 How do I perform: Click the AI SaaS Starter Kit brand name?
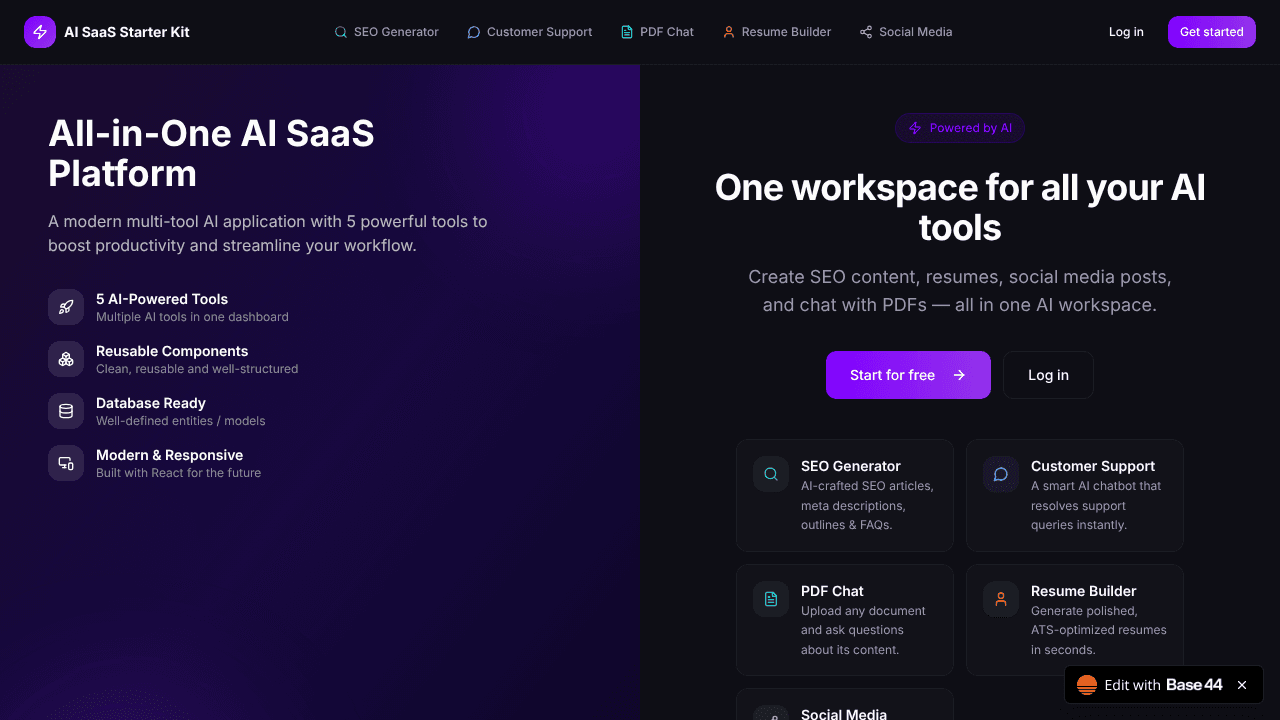coord(127,32)
